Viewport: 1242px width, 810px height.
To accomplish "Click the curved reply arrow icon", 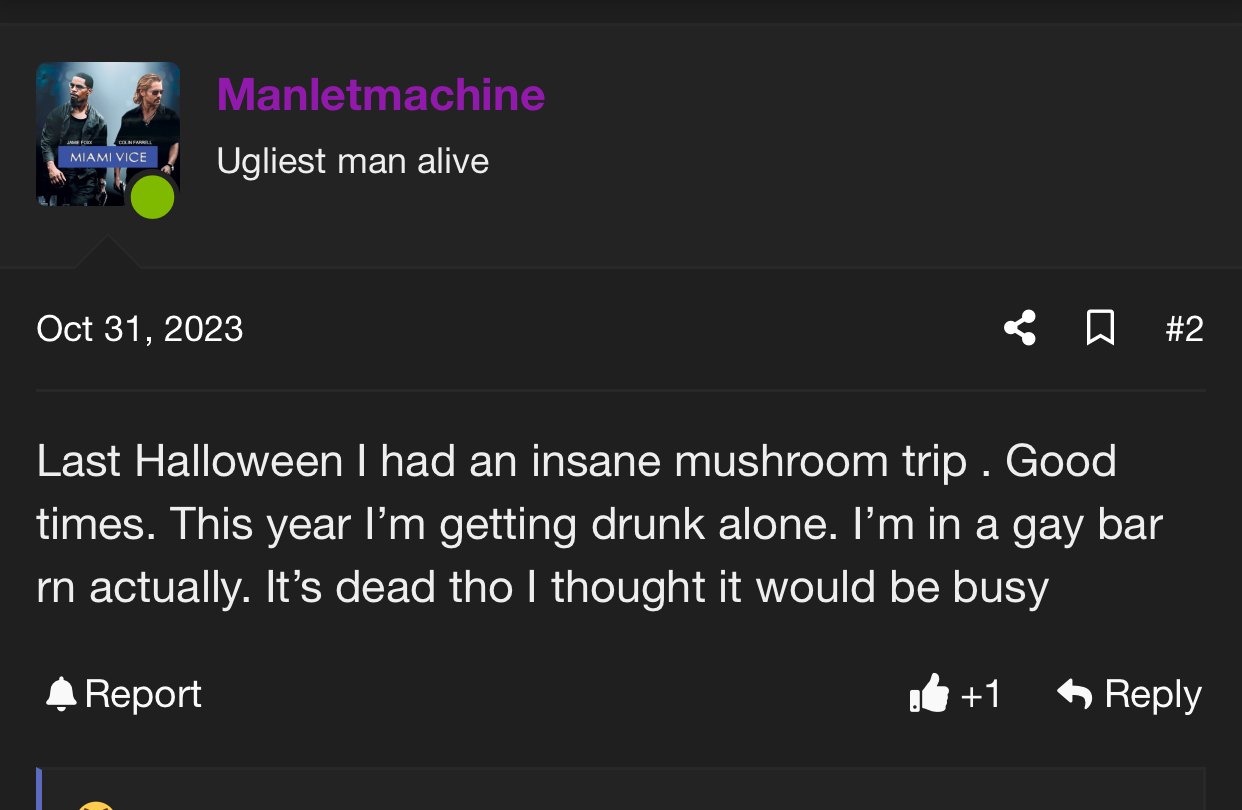I will point(1075,693).
